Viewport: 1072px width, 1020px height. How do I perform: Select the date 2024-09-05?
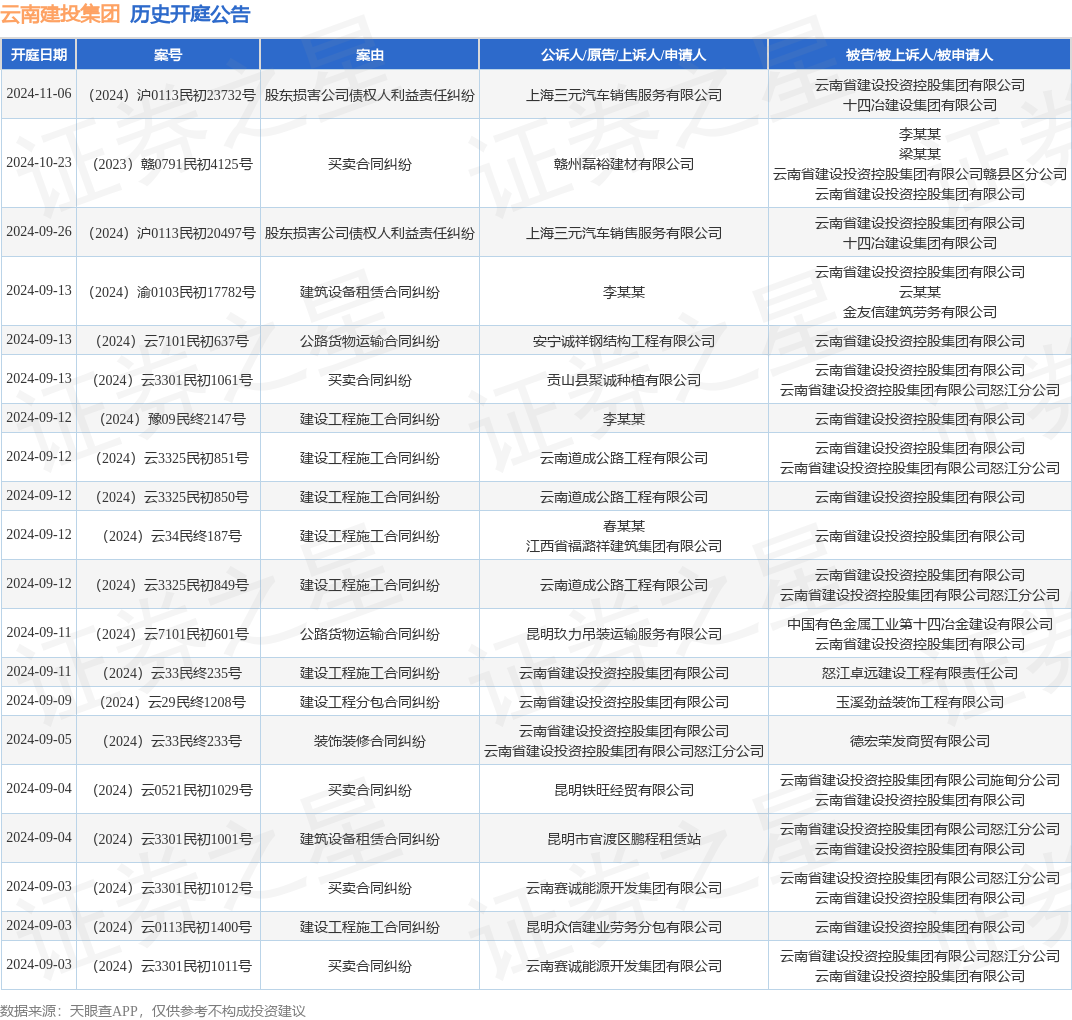(39, 740)
